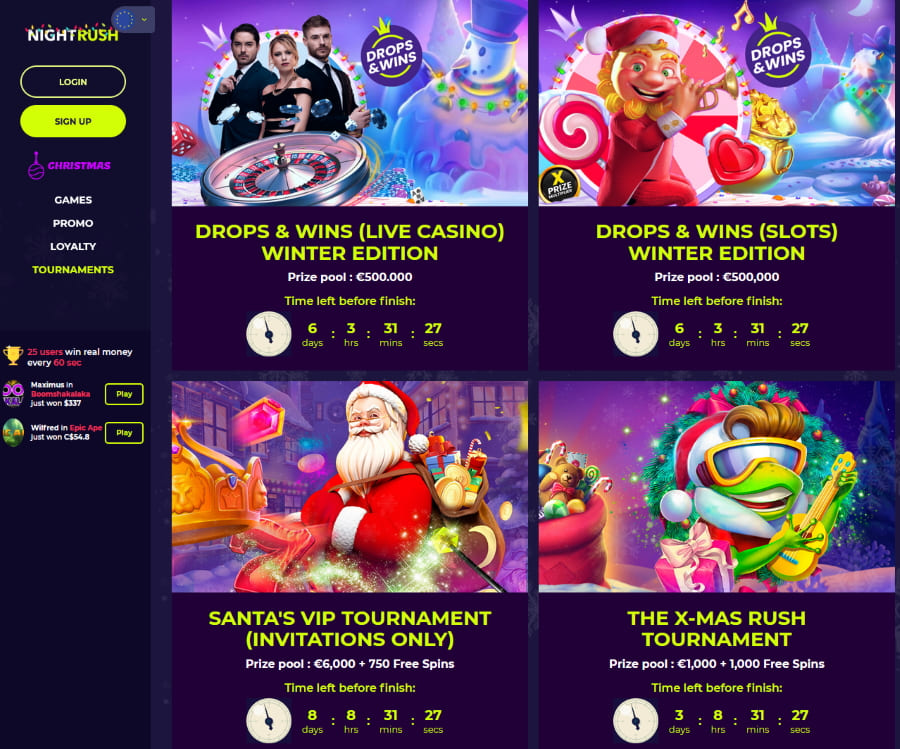Click the LOGIN button
Screen dimensions: 900x749
coord(73,82)
